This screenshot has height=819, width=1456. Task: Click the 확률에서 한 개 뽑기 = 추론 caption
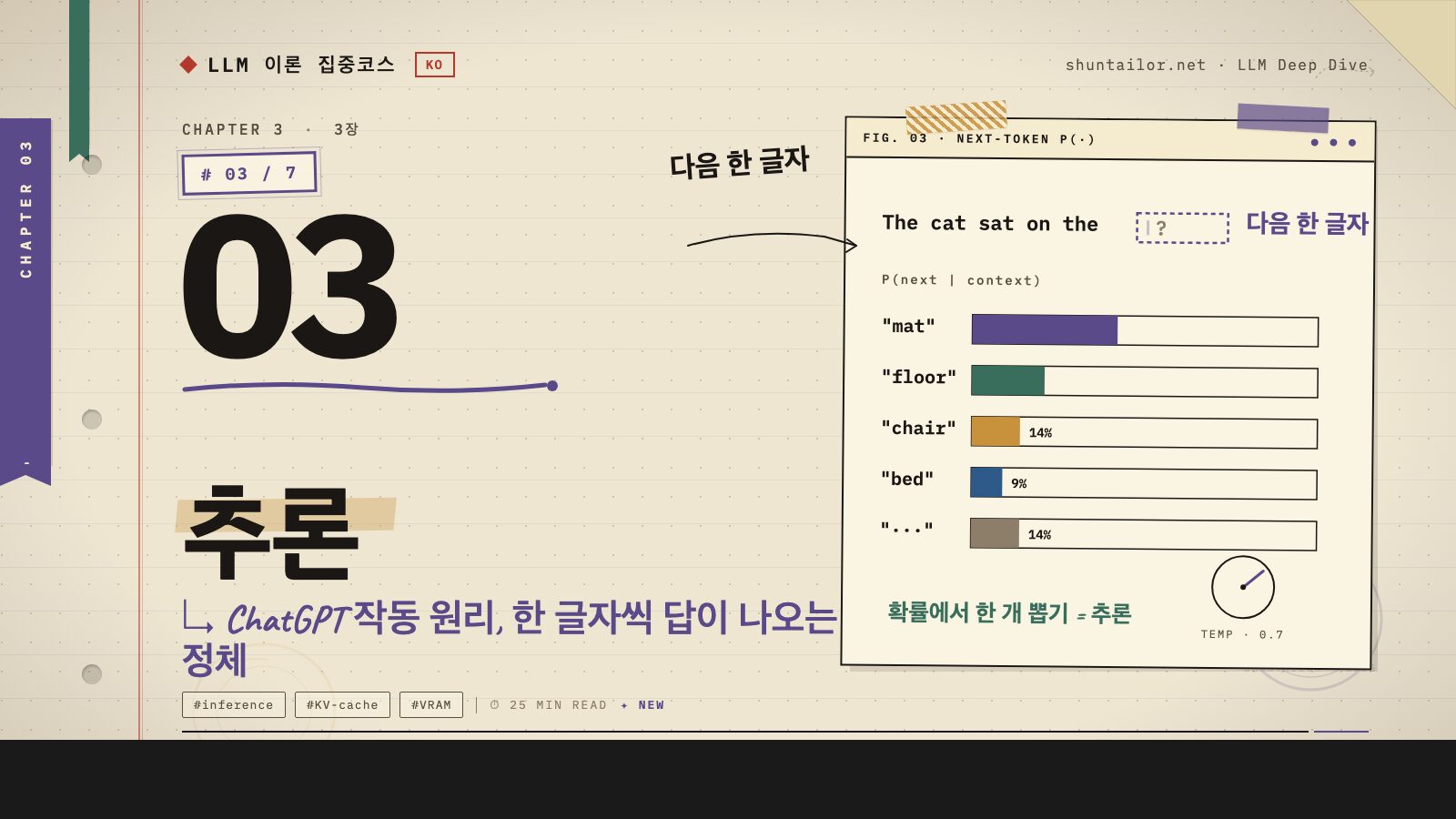(1009, 612)
